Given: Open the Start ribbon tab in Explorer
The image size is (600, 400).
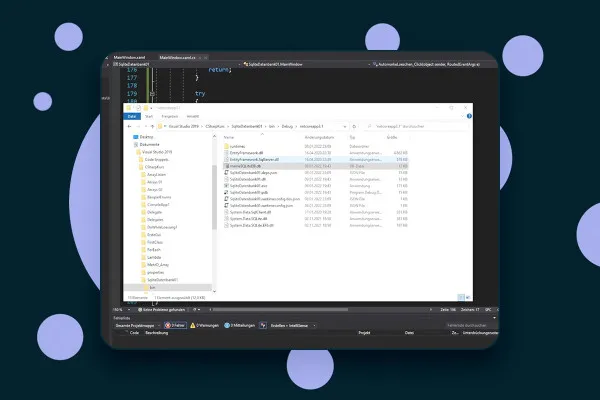Looking at the screenshot, I should (149, 116).
